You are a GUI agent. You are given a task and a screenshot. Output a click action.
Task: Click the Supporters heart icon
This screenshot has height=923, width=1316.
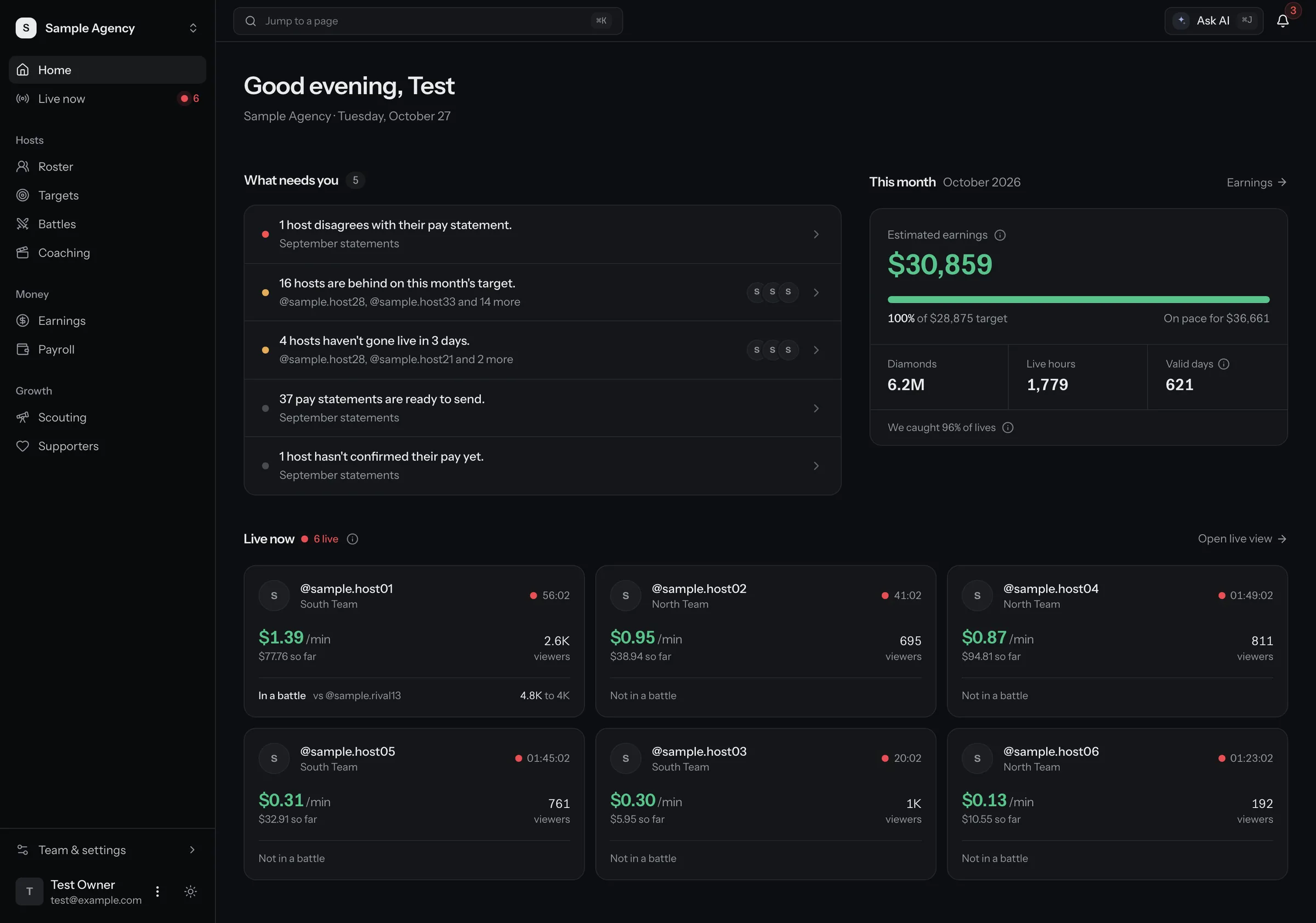point(22,446)
